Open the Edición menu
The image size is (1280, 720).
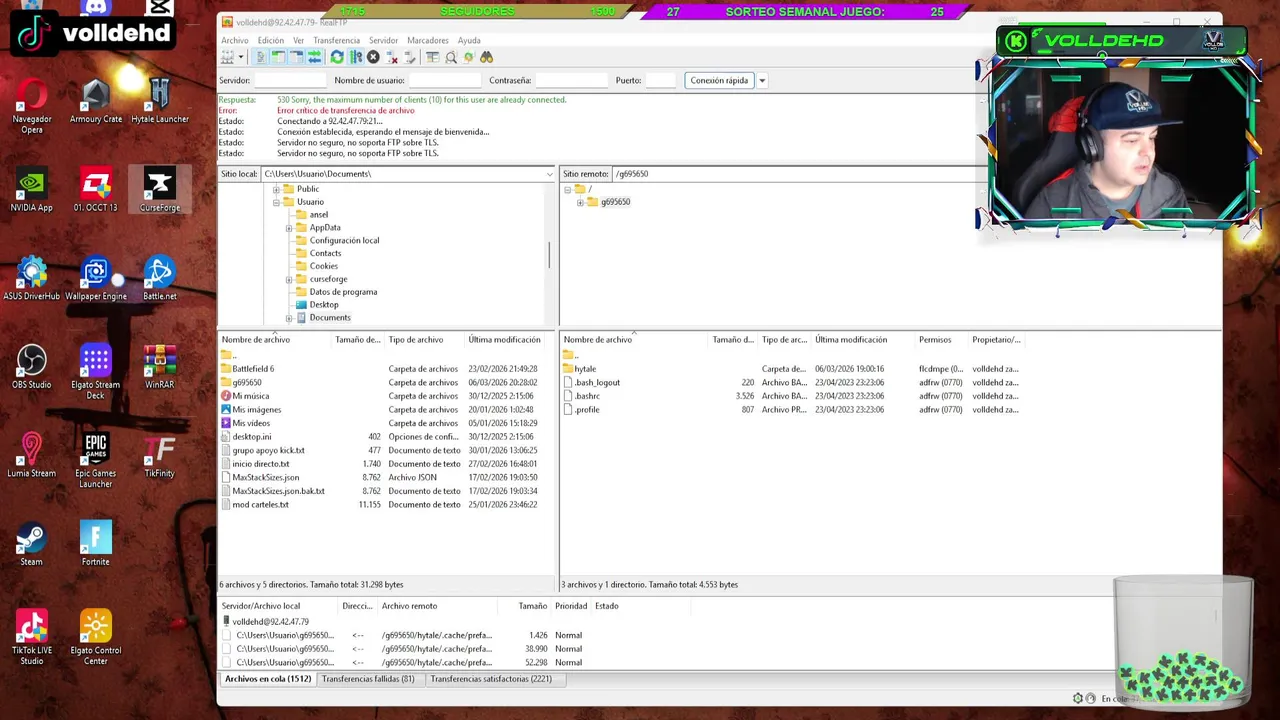pyautogui.click(x=270, y=41)
